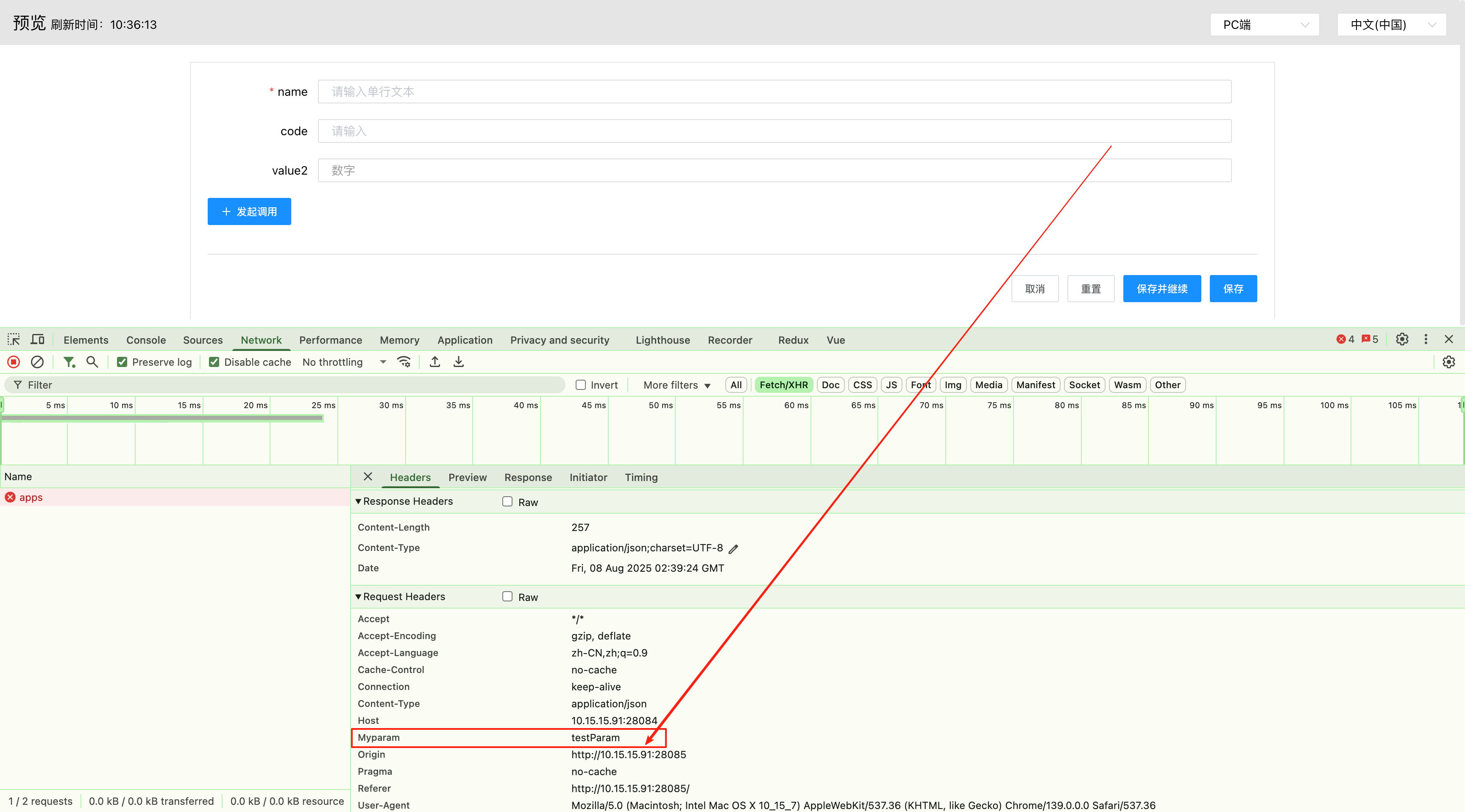Uncheck the Disable cache checkbox

[214, 362]
